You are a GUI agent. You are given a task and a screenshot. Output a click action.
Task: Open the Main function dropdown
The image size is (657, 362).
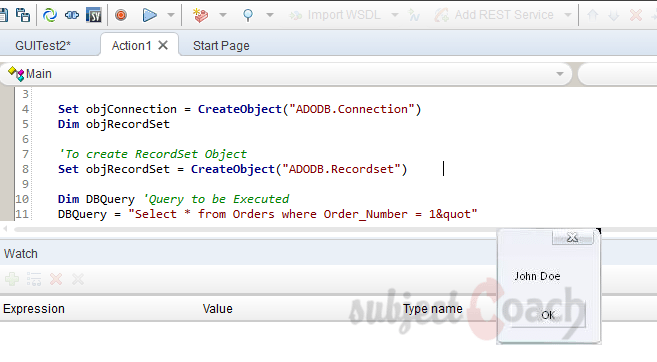pyautogui.click(x=560, y=74)
